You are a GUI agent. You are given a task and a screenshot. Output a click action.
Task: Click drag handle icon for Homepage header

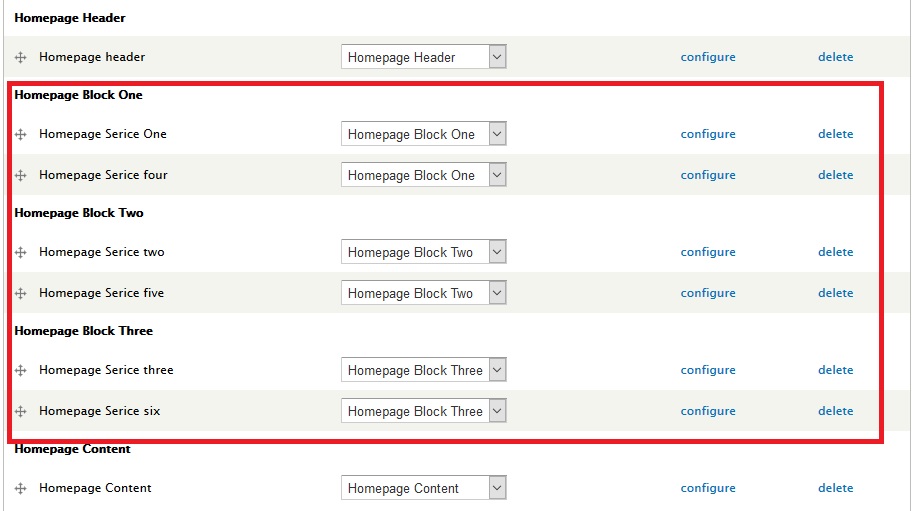pyautogui.click(x=21, y=58)
